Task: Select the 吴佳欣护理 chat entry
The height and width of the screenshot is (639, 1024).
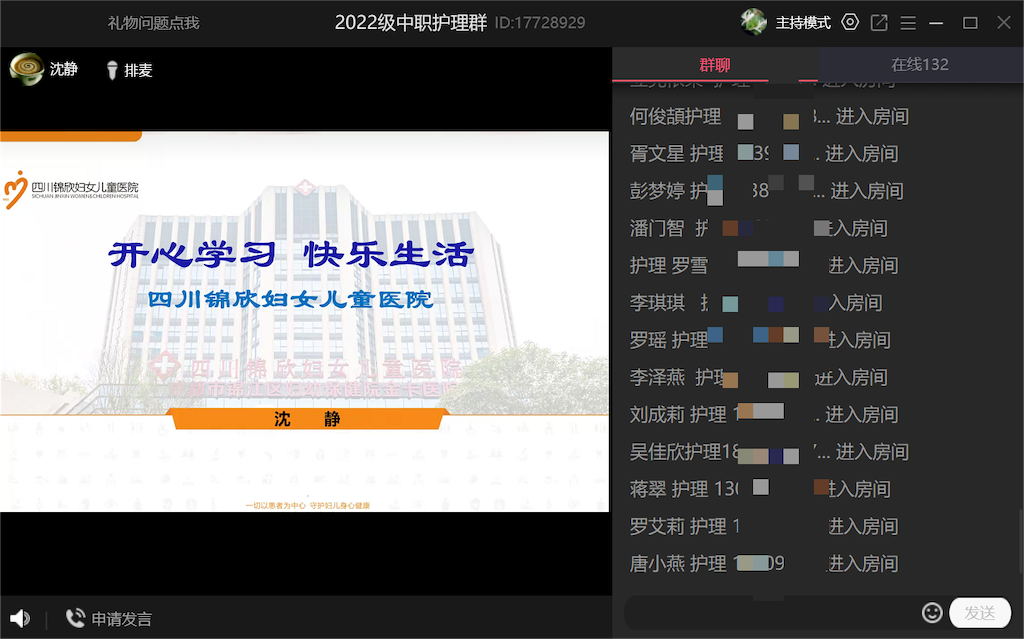Action: click(769, 452)
